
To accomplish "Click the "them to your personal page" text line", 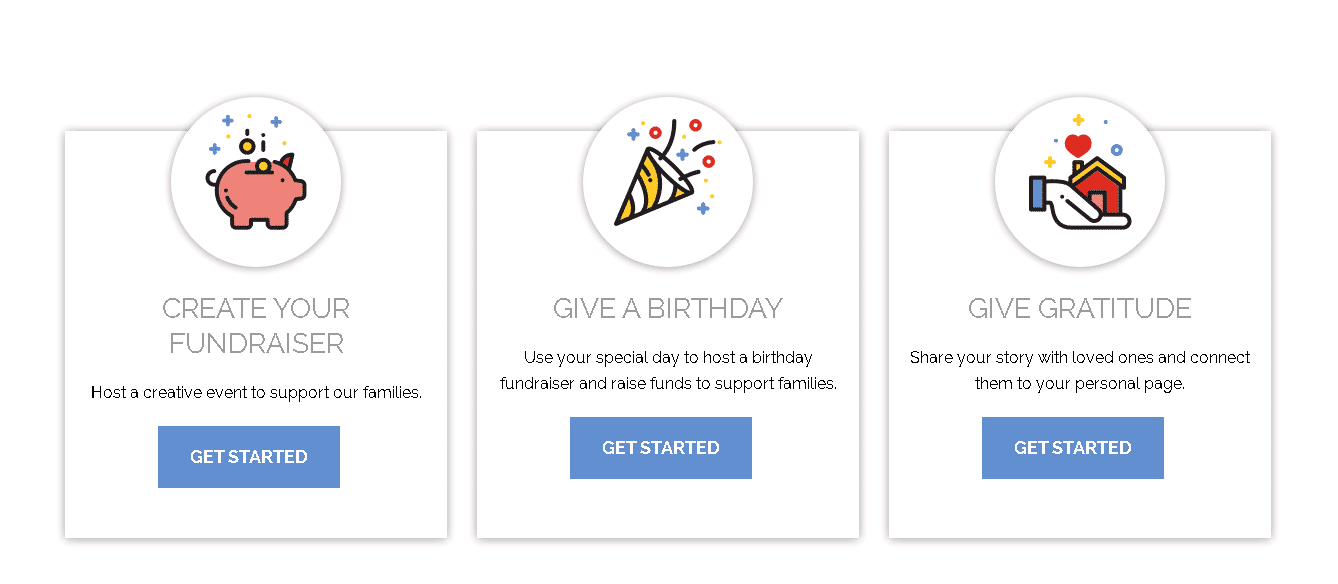I will click(1079, 383).
